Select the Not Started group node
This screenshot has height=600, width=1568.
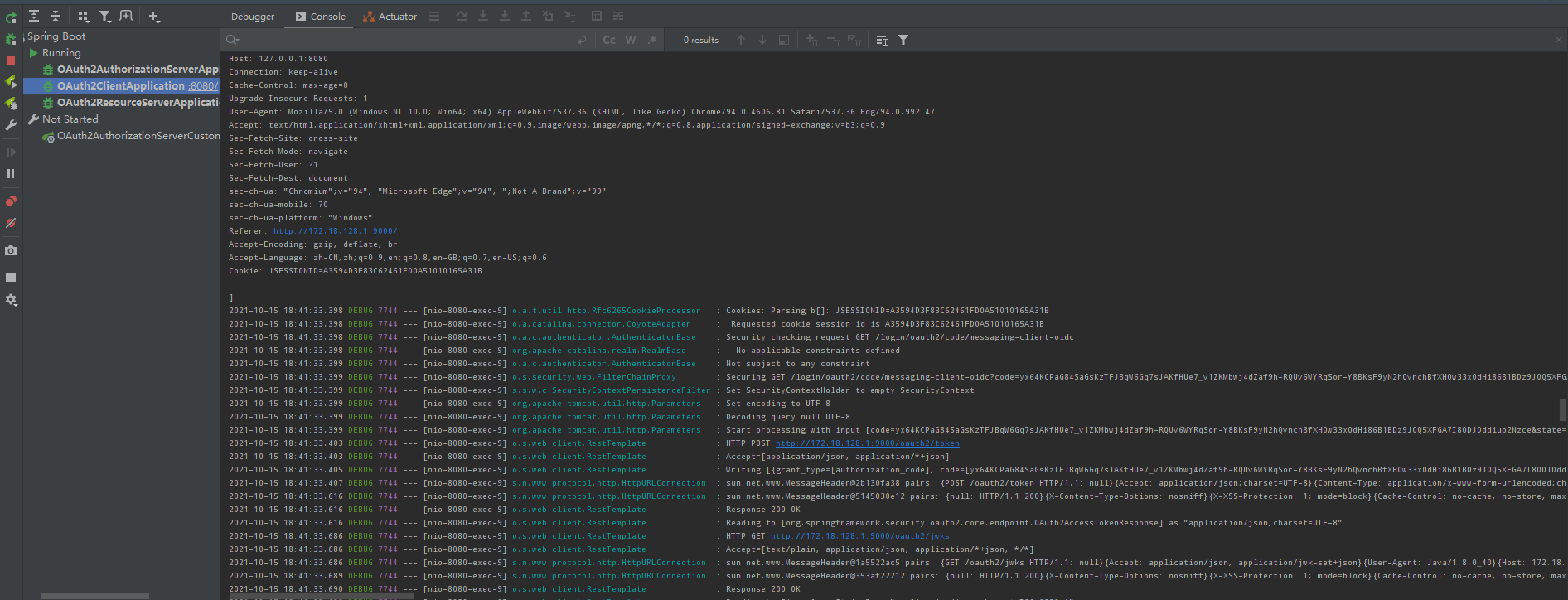[x=70, y=119]
